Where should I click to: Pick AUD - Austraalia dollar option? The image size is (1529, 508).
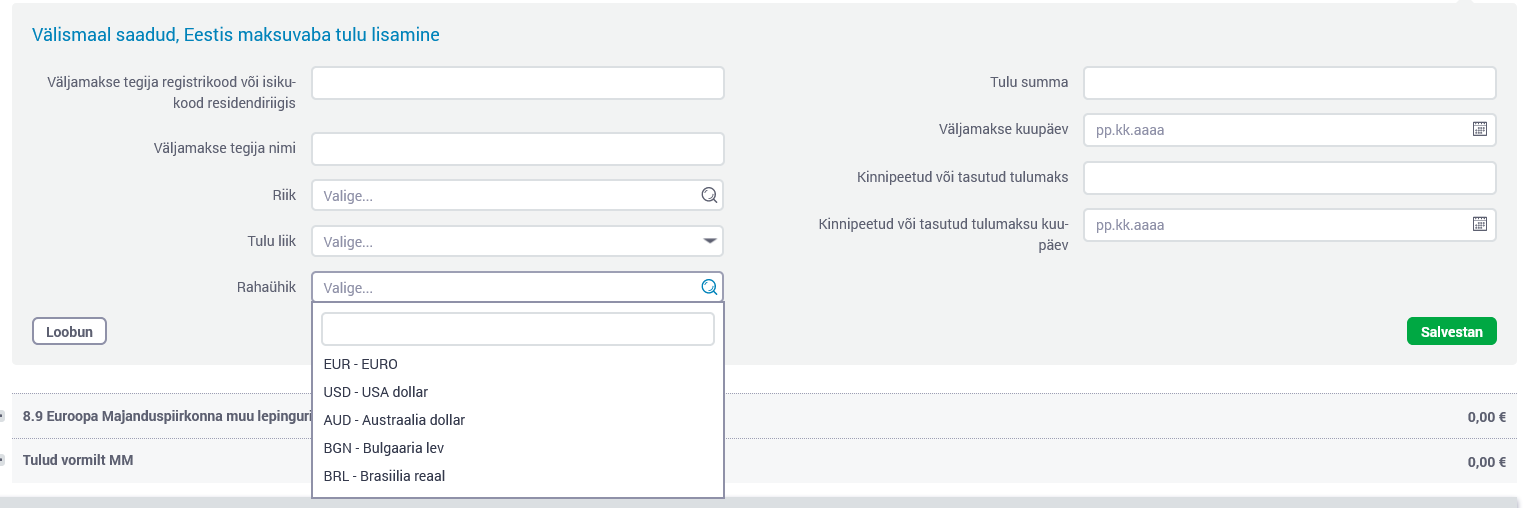tap(394, 420)
